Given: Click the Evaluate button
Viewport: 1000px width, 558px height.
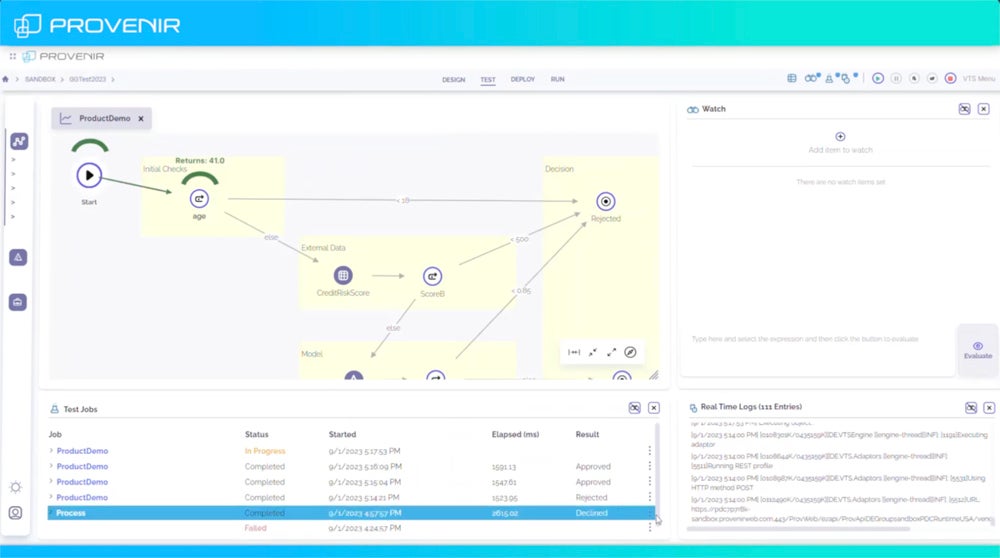Looking at the screenshot, I should [977, 349].
